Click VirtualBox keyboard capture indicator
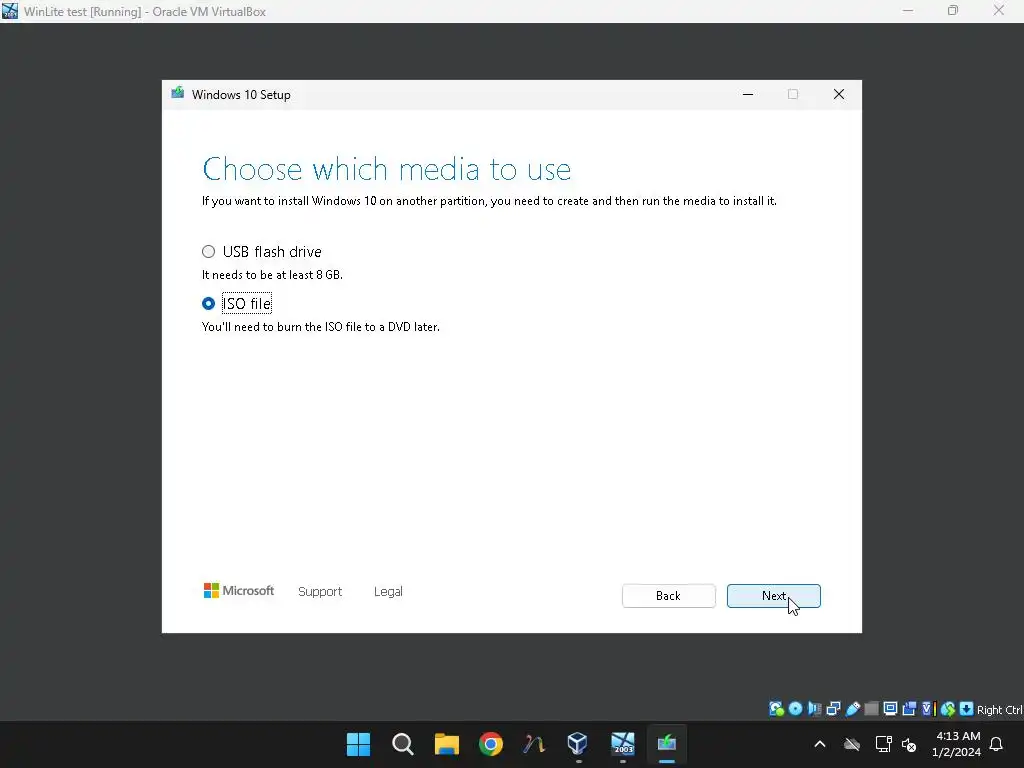Image resolution: width=1024 pixels, height=768 pixels. 967,709
